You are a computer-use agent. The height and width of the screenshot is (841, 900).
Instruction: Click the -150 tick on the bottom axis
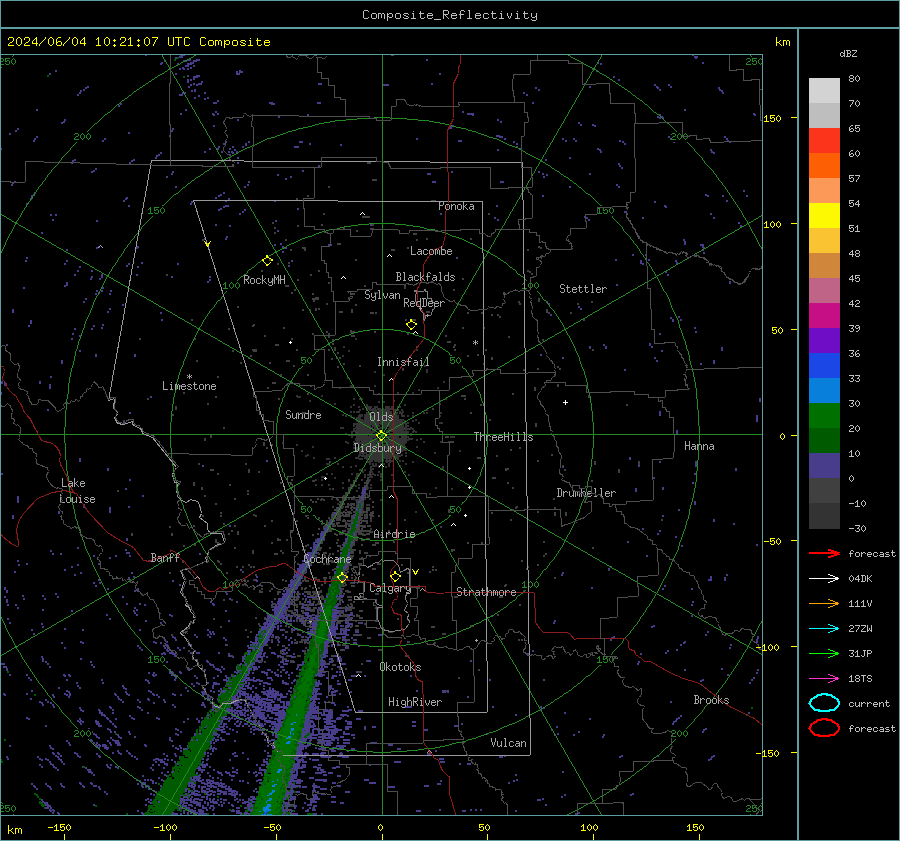pos(59,827)
